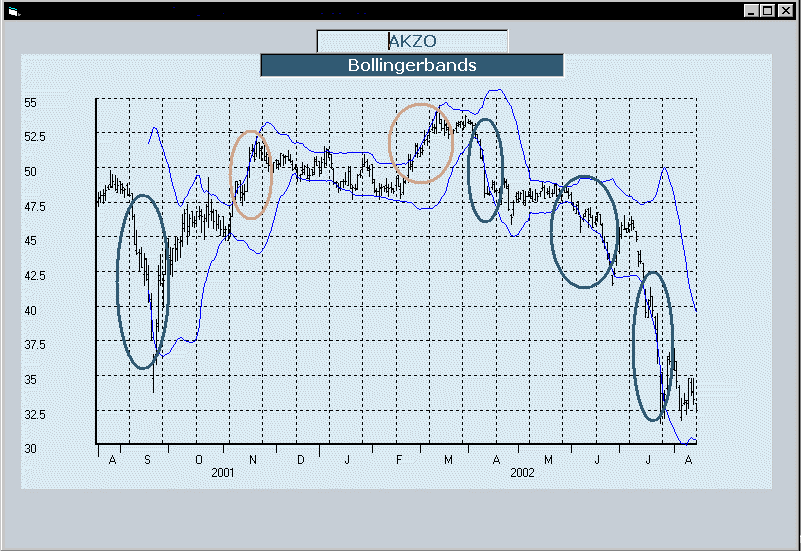Screen dimensions: 801x551
Task: Click the AKZO stock name input field
Action: [x=412, y=41]
